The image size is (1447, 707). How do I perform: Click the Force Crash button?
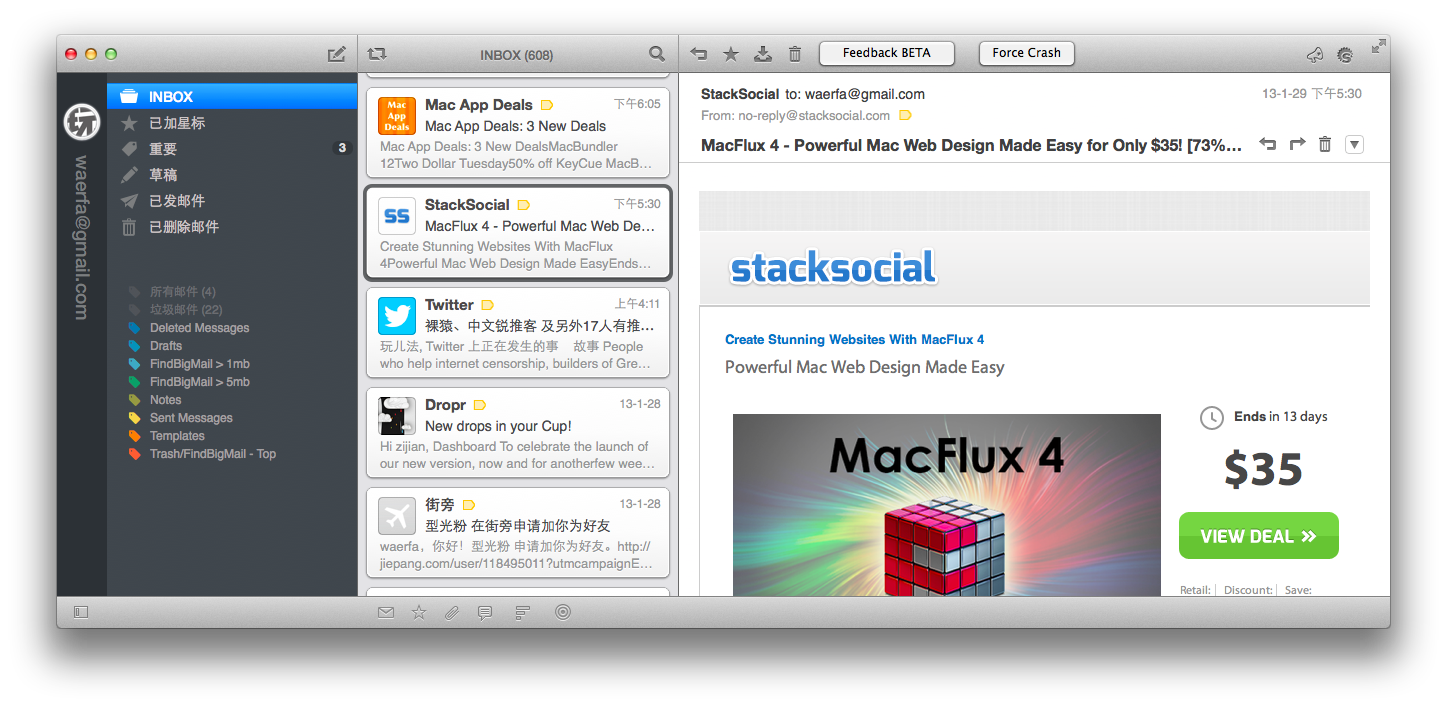point(1026,53)
